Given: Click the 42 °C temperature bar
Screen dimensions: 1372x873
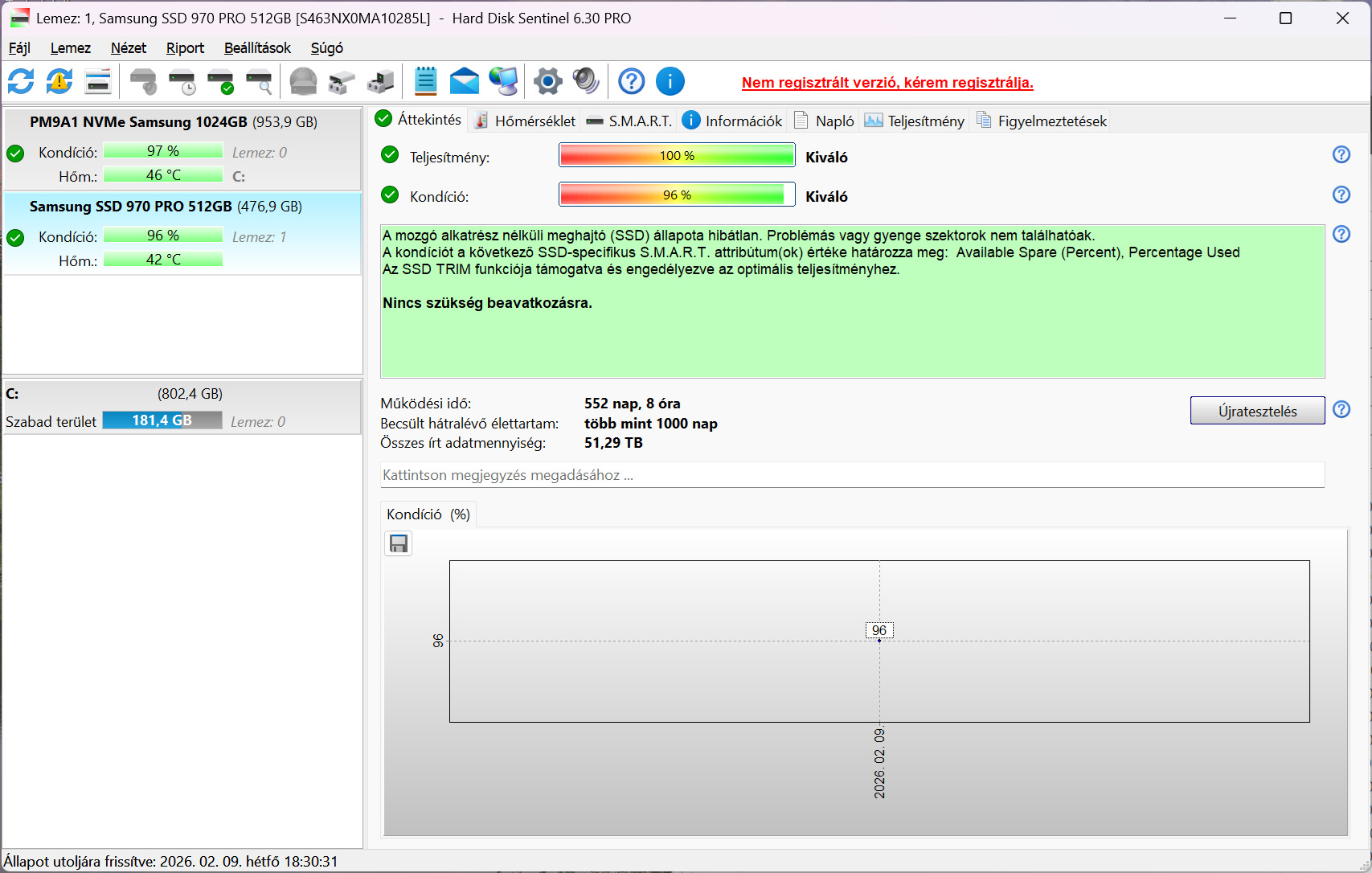Looking at the screenshot, I should 163,260.
